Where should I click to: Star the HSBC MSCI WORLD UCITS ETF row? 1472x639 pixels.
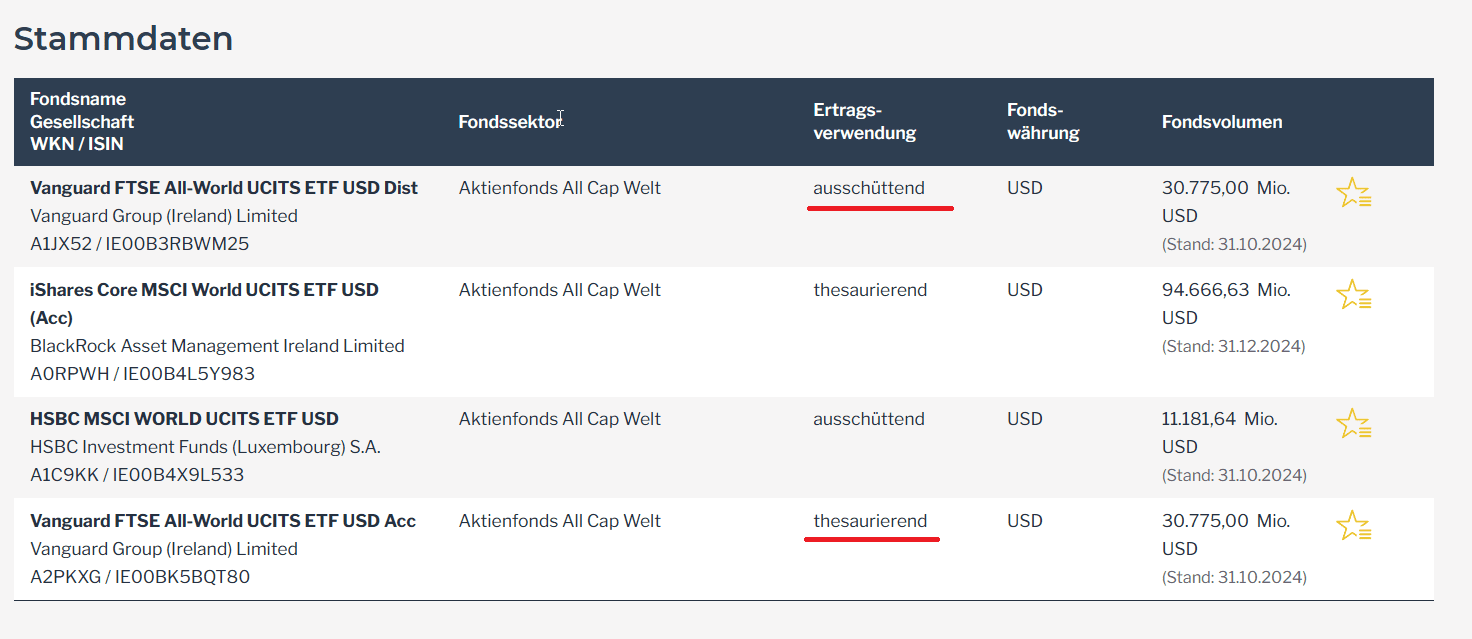(x=1353, y=423)
